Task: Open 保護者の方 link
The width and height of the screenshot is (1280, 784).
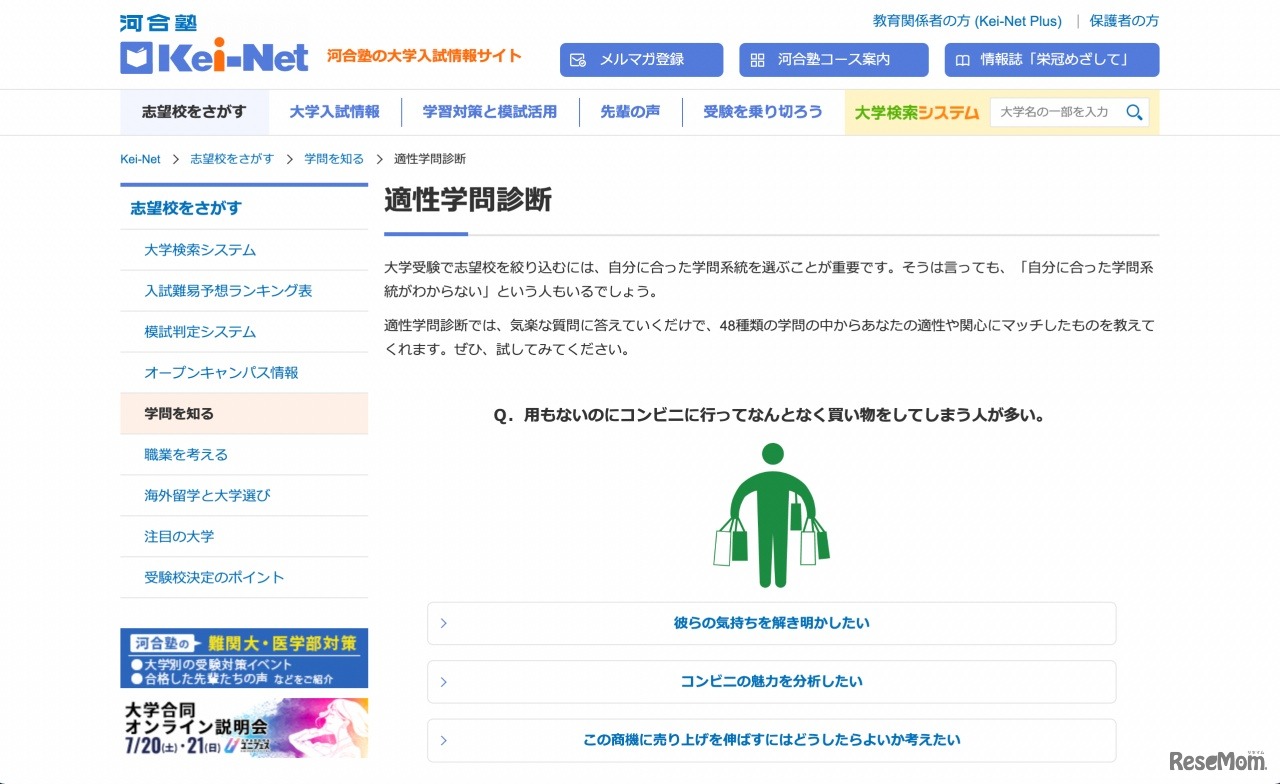Action: (1124, 21)
